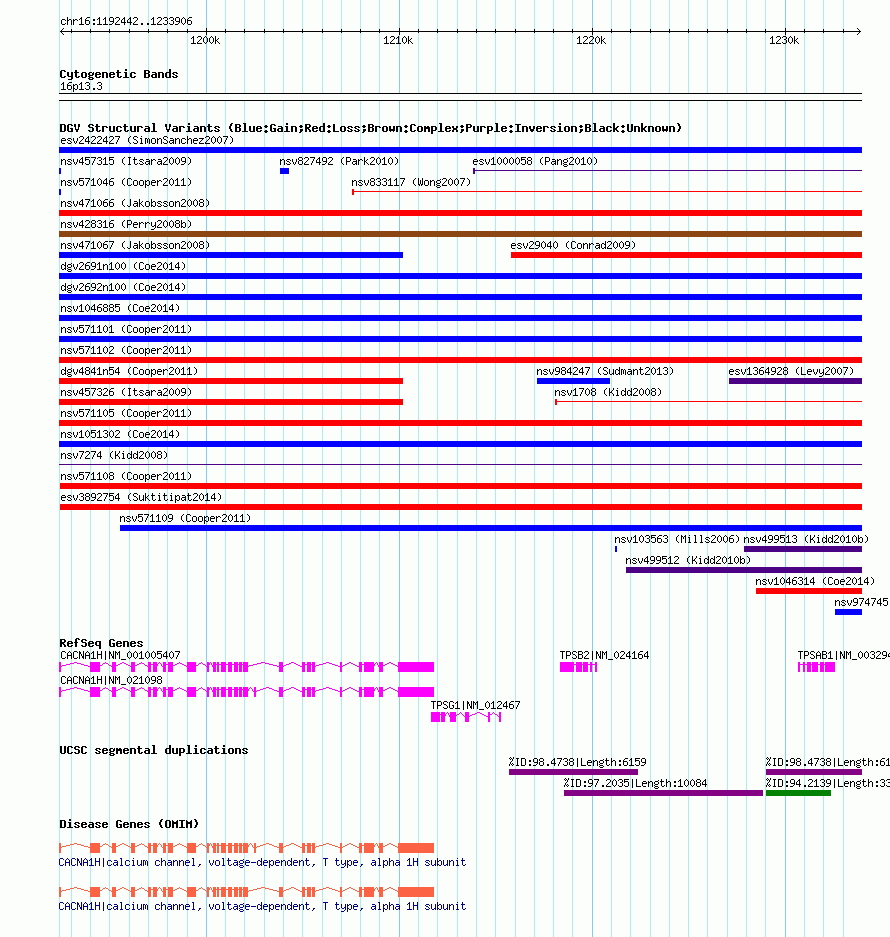The height and width of the screenshot is (937, 890).
Task: Select dgv4841n54 (Cooper2011) label
Action: click(129, 370)
